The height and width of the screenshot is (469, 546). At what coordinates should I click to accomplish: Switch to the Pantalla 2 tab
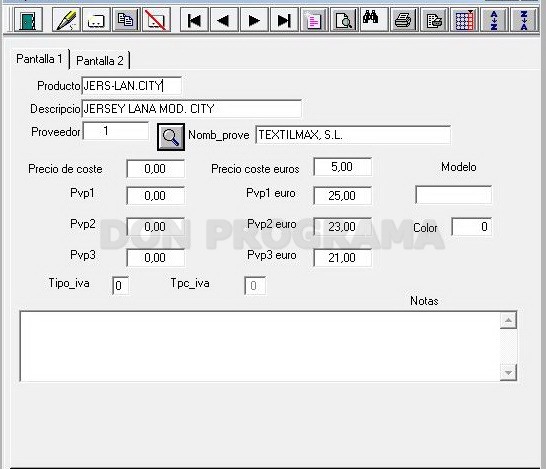[100, 61]
